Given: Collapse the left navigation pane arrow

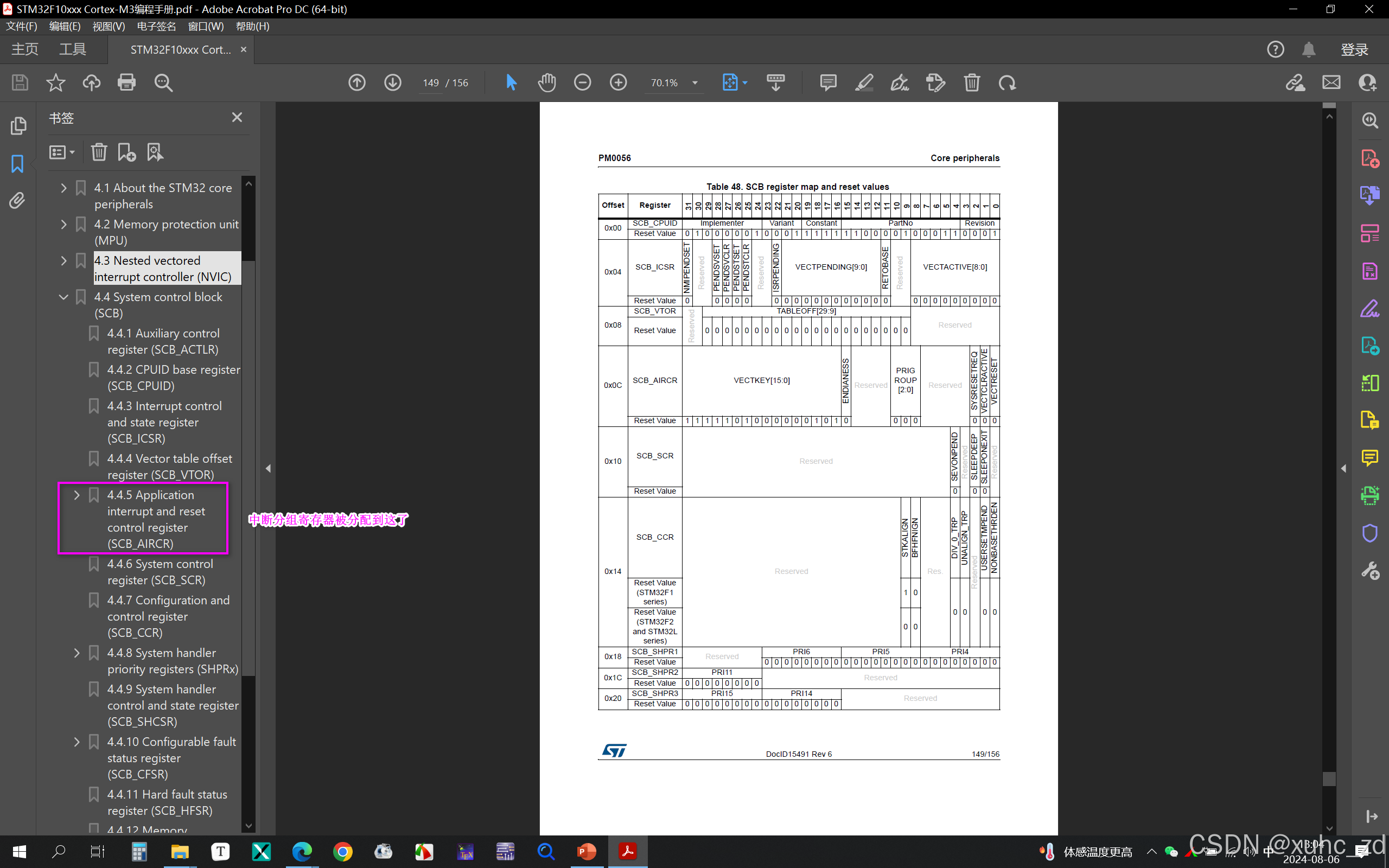Looking at the screenshot, I should 268,468.
